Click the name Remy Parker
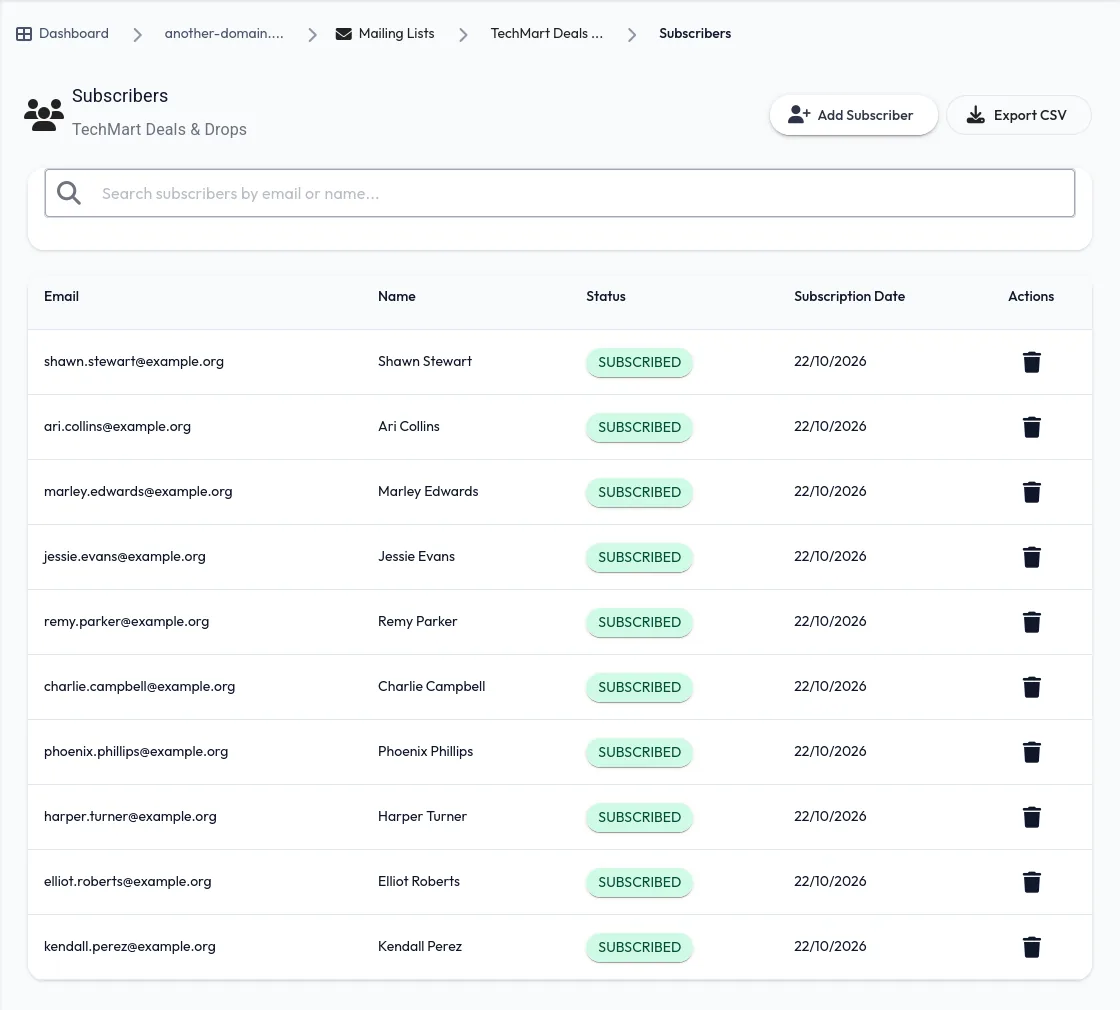 [417, 621]
